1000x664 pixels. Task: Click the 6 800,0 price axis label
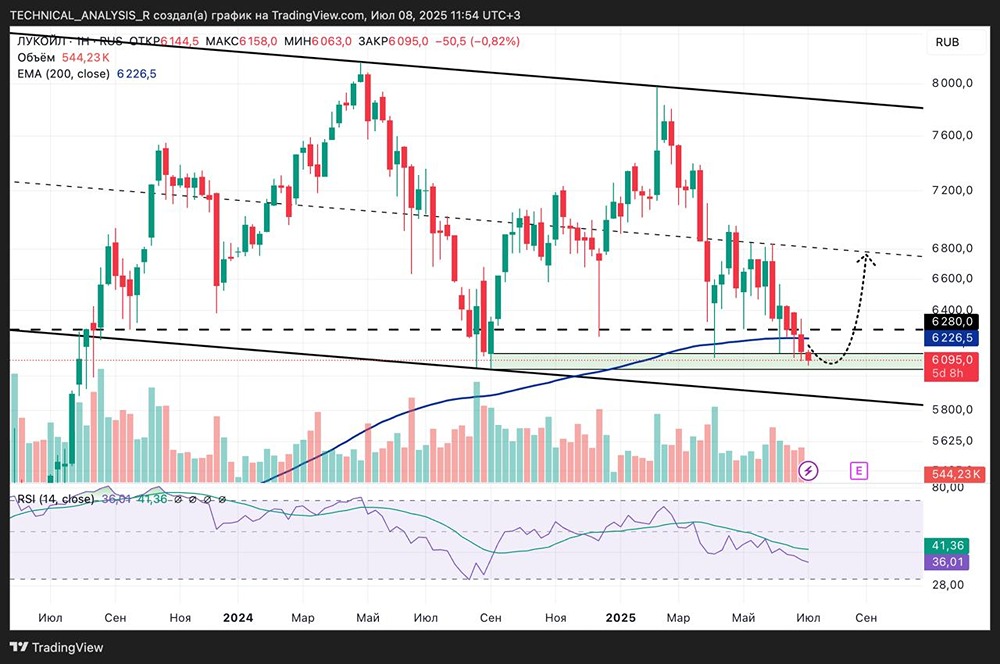(952, 248)
